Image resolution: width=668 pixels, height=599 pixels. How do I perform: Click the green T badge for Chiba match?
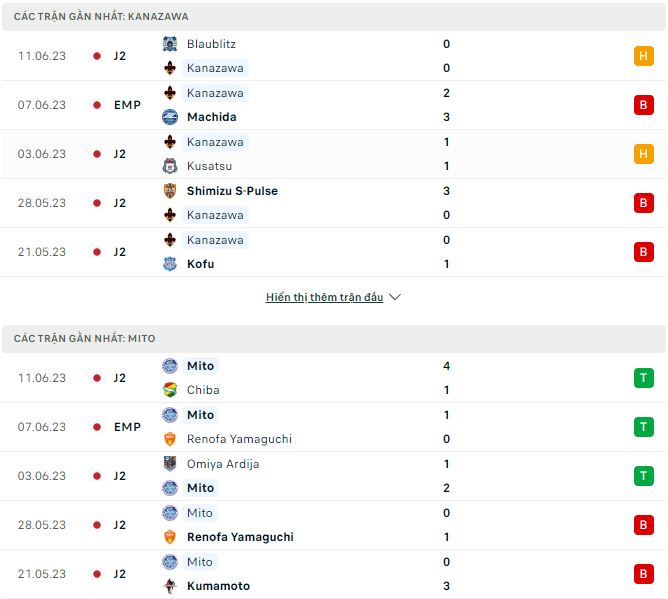click(644, 378)
